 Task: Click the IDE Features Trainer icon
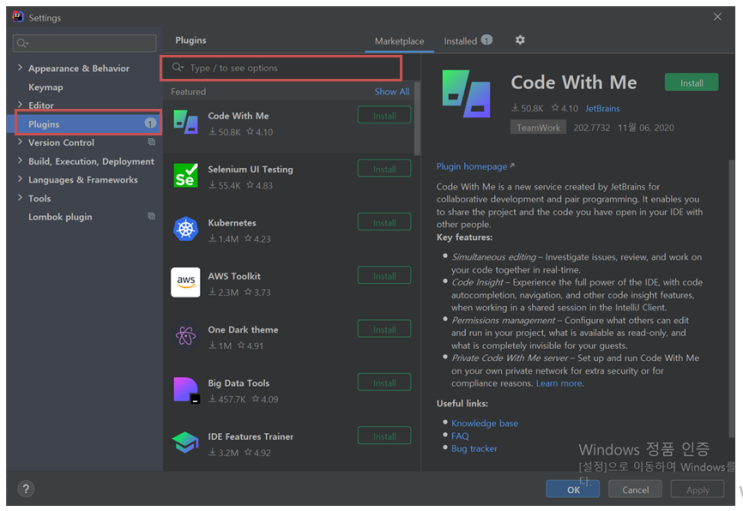coord(185,442)
